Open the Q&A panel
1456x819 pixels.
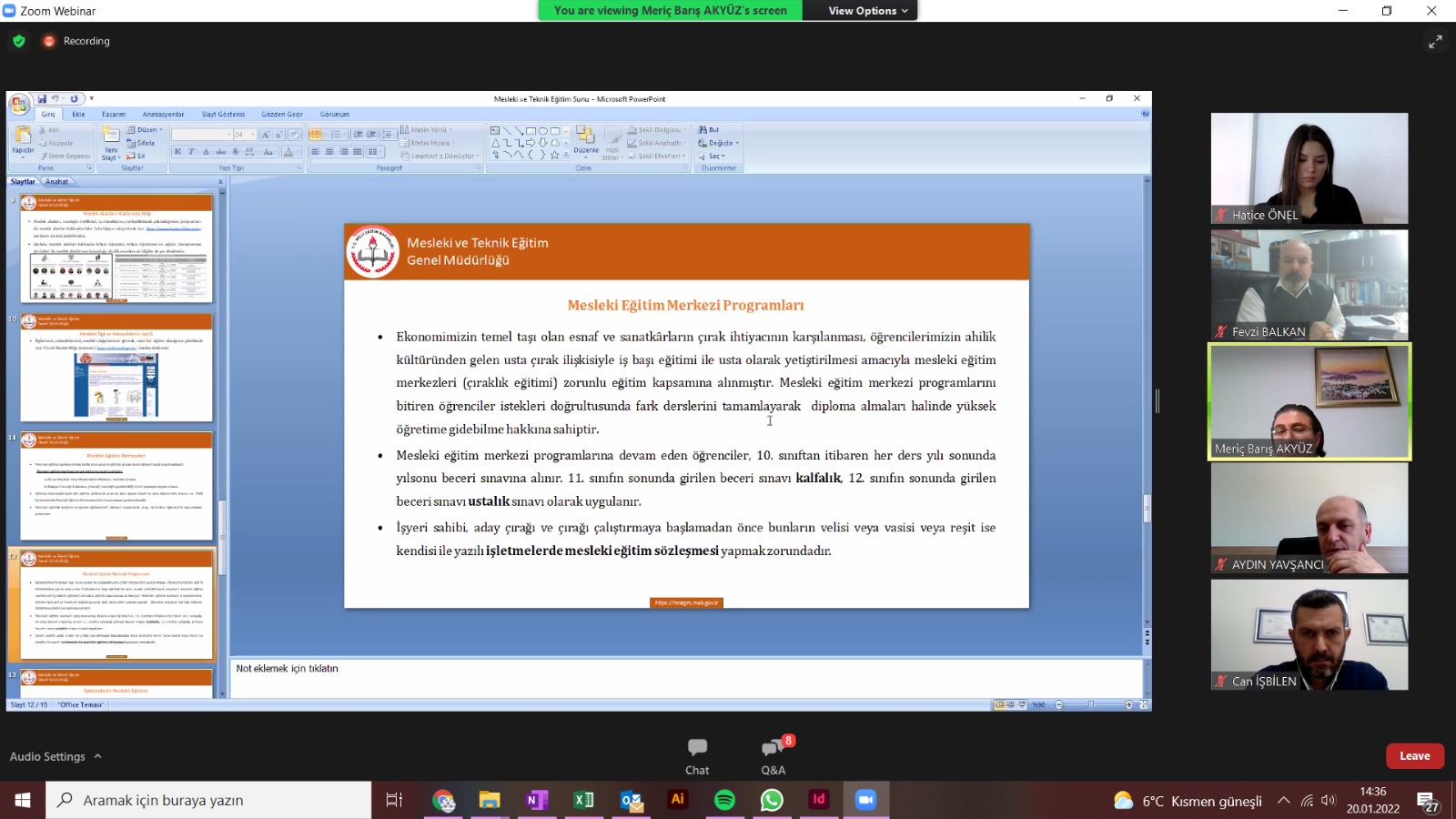pyautogui.click(x=773, y=755)
